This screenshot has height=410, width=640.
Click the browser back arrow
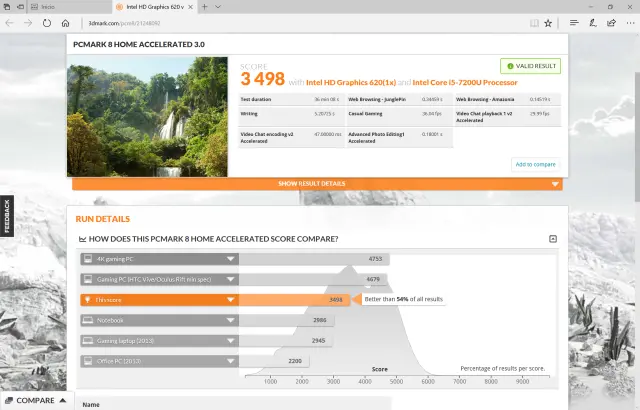point(9,20)
